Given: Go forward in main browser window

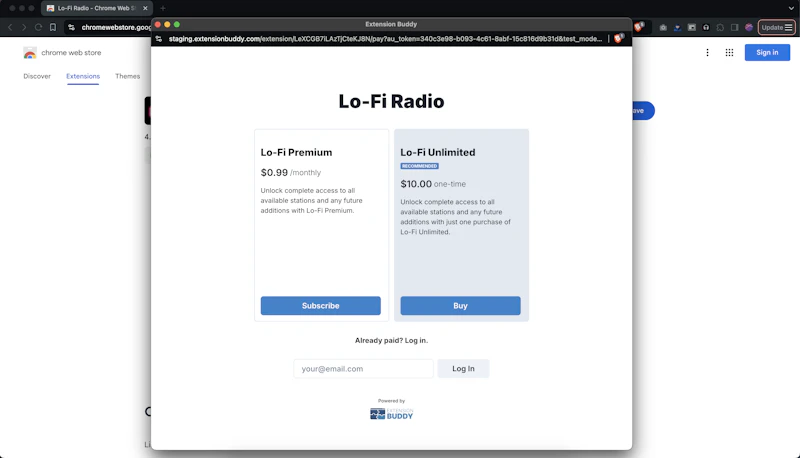Looking at the screenshot, I should [x=24, y=28].
